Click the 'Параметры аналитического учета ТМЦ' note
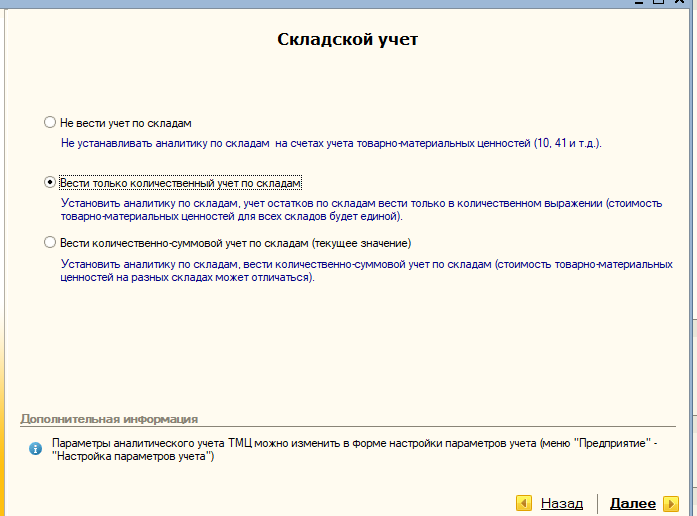 354,449
